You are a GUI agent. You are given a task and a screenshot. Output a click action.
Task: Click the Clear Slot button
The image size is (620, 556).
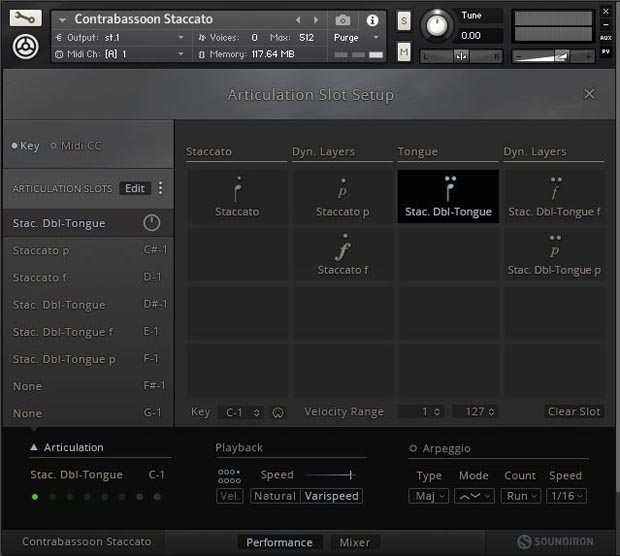point(574,412)
